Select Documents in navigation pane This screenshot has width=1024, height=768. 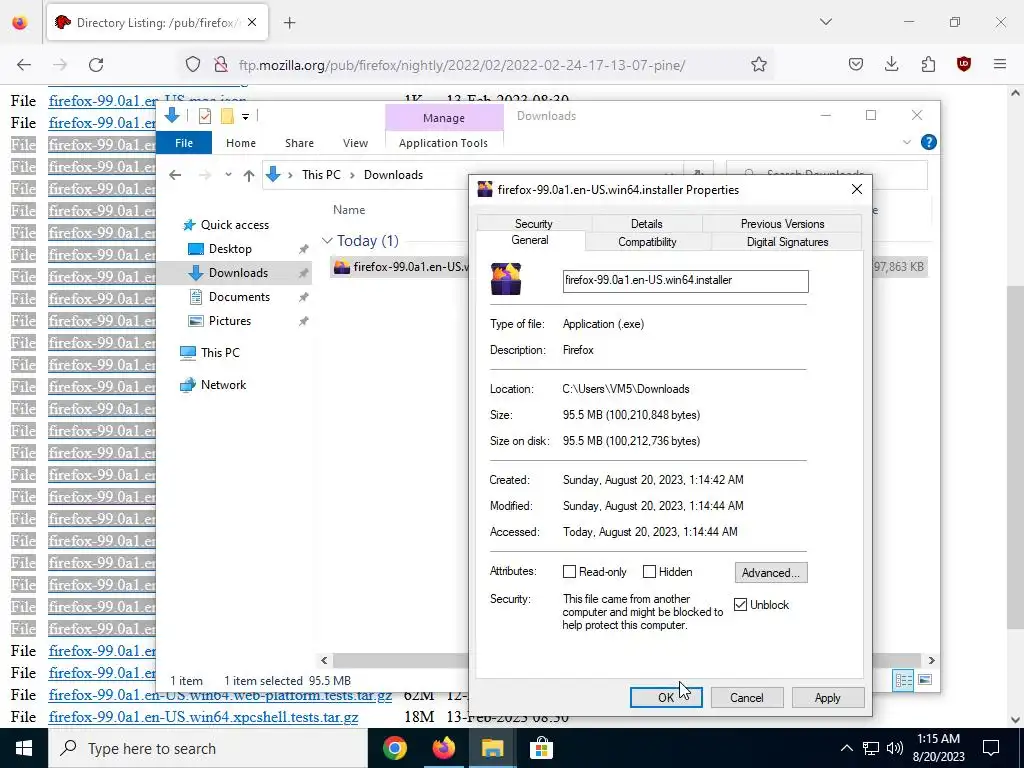pos(239,297)
